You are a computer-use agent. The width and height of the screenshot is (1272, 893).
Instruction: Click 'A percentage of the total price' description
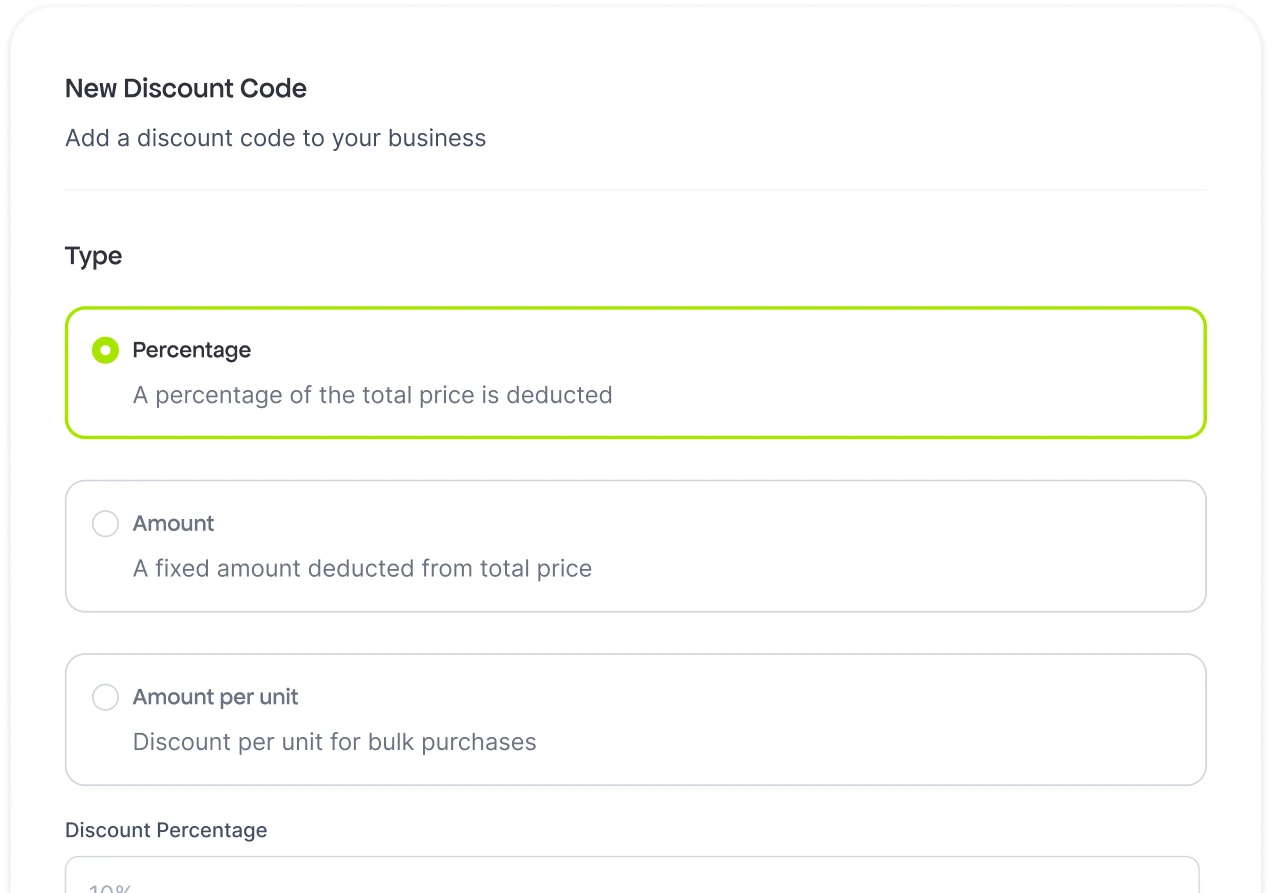click(372, 395)
